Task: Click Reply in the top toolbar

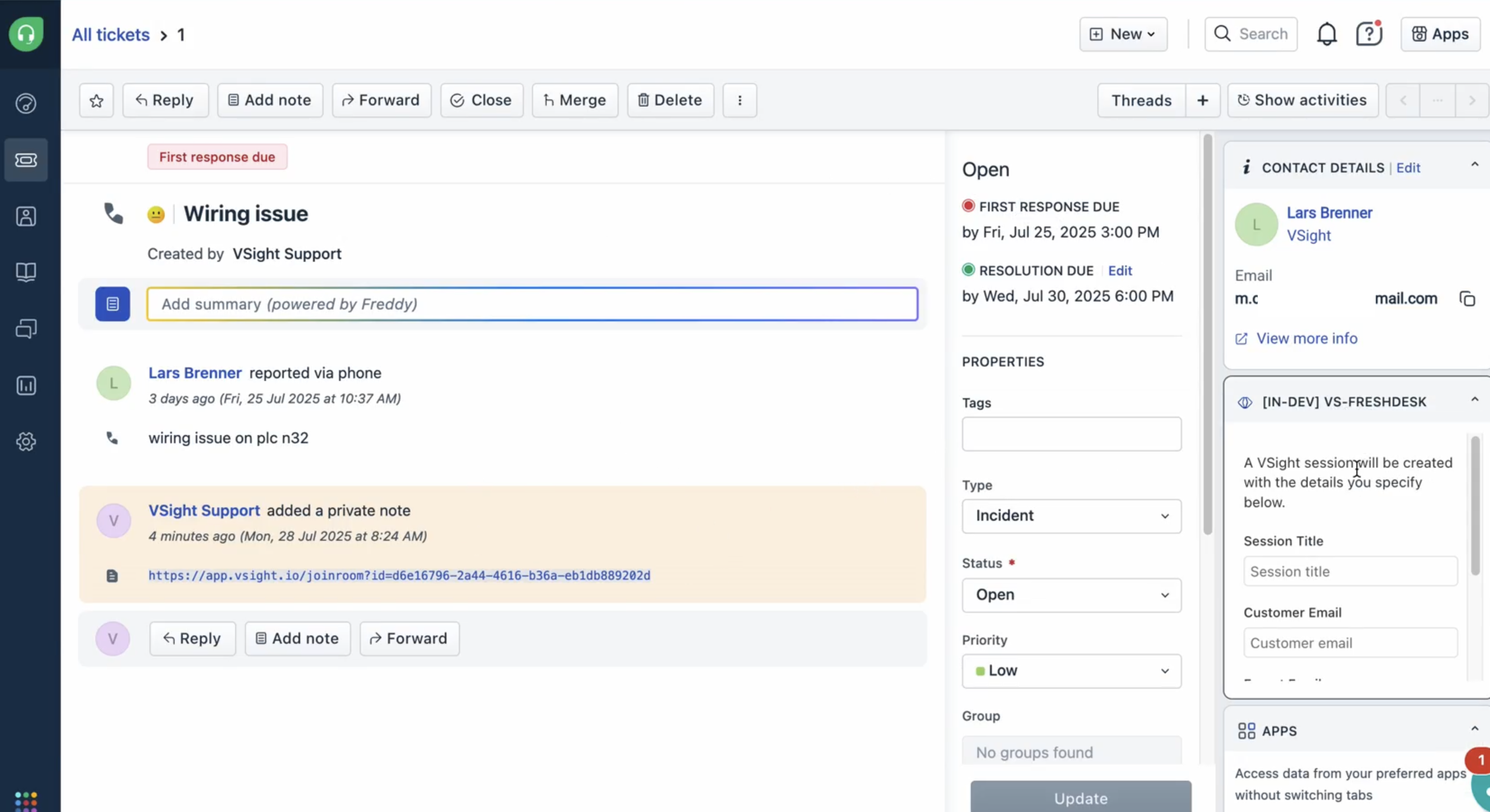Action: pyautogui.click(x=165, y=101)
